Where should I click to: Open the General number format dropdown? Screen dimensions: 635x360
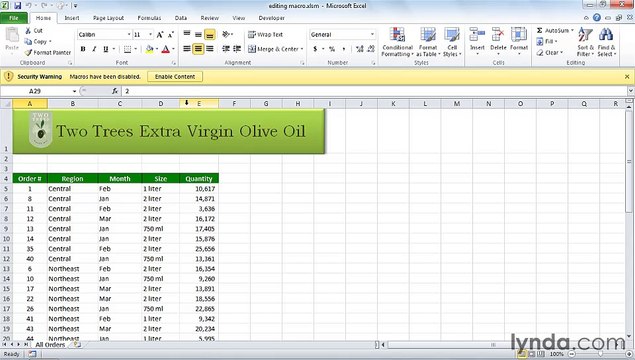pyautogui.click(x=372, y=34)
